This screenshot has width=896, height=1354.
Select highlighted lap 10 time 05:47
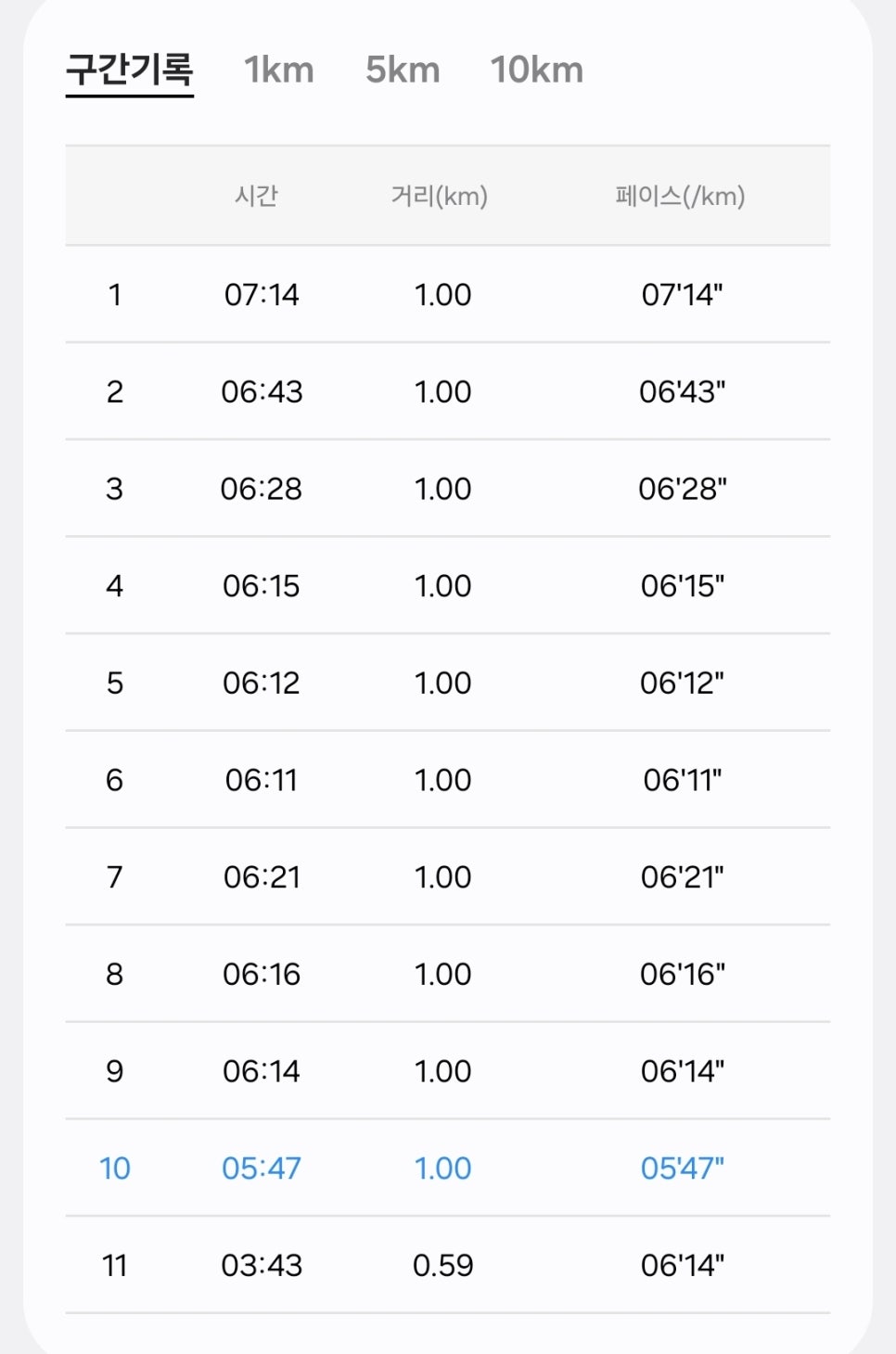tap(262, 1169)
